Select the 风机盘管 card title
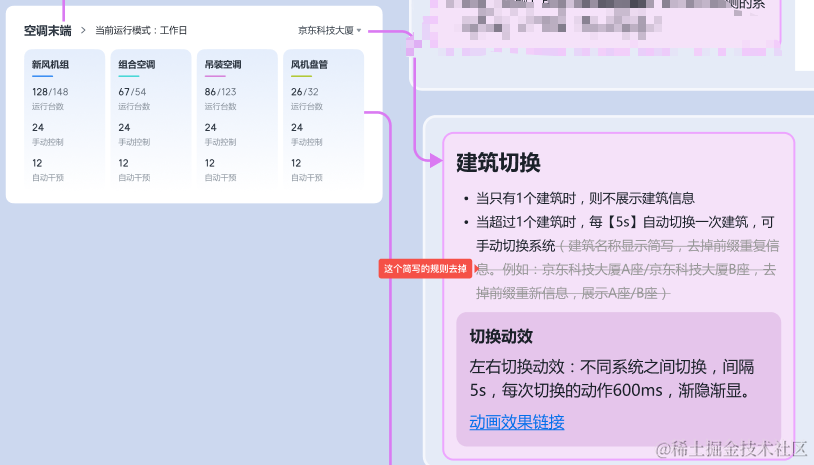Image resolution: width=814 pixels, height=465 pixels. (x=309, y=65)
